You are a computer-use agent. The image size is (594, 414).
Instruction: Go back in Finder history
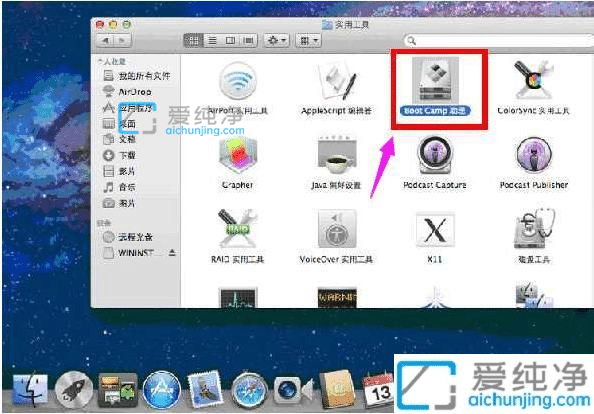(x=106, y=40)
